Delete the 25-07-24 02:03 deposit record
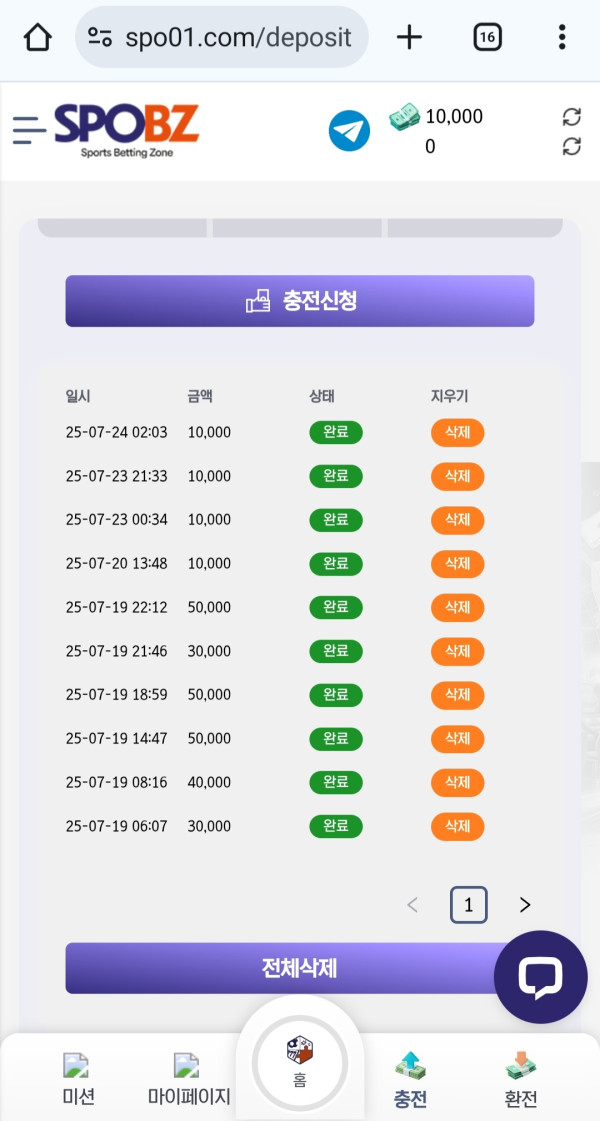 457,433
